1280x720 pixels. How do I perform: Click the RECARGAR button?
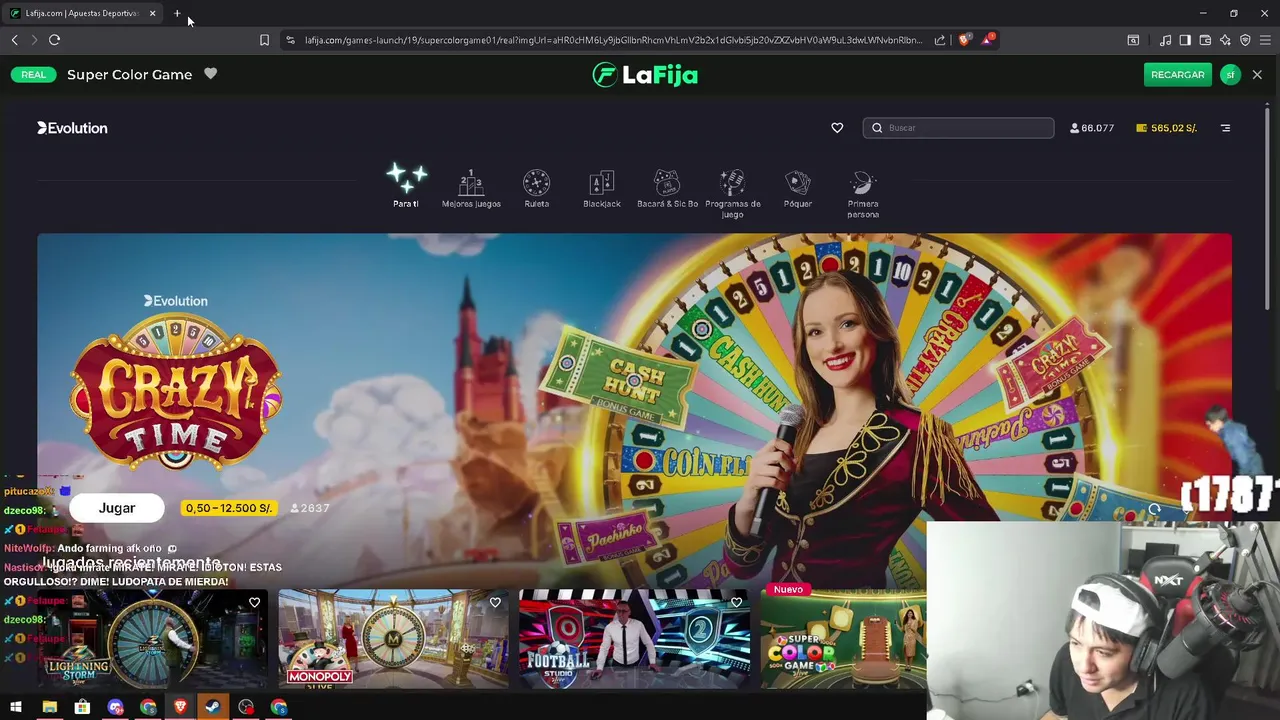1177,75
